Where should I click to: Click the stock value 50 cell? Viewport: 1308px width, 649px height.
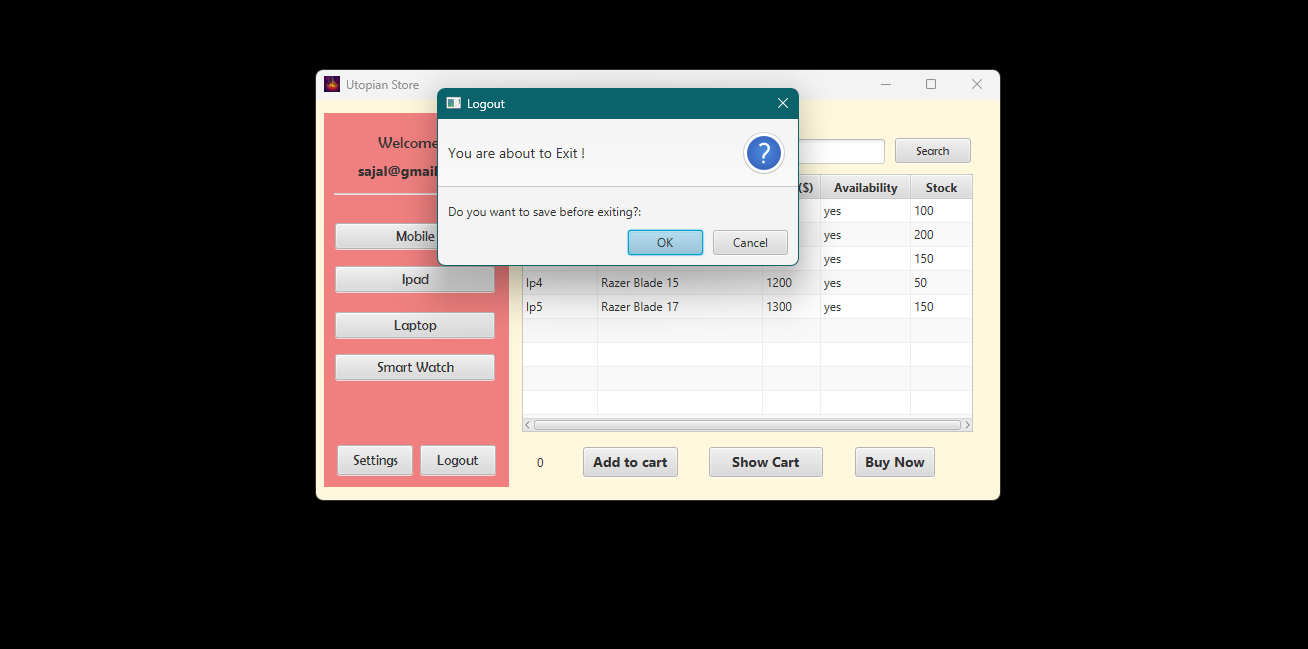point(941,283)
